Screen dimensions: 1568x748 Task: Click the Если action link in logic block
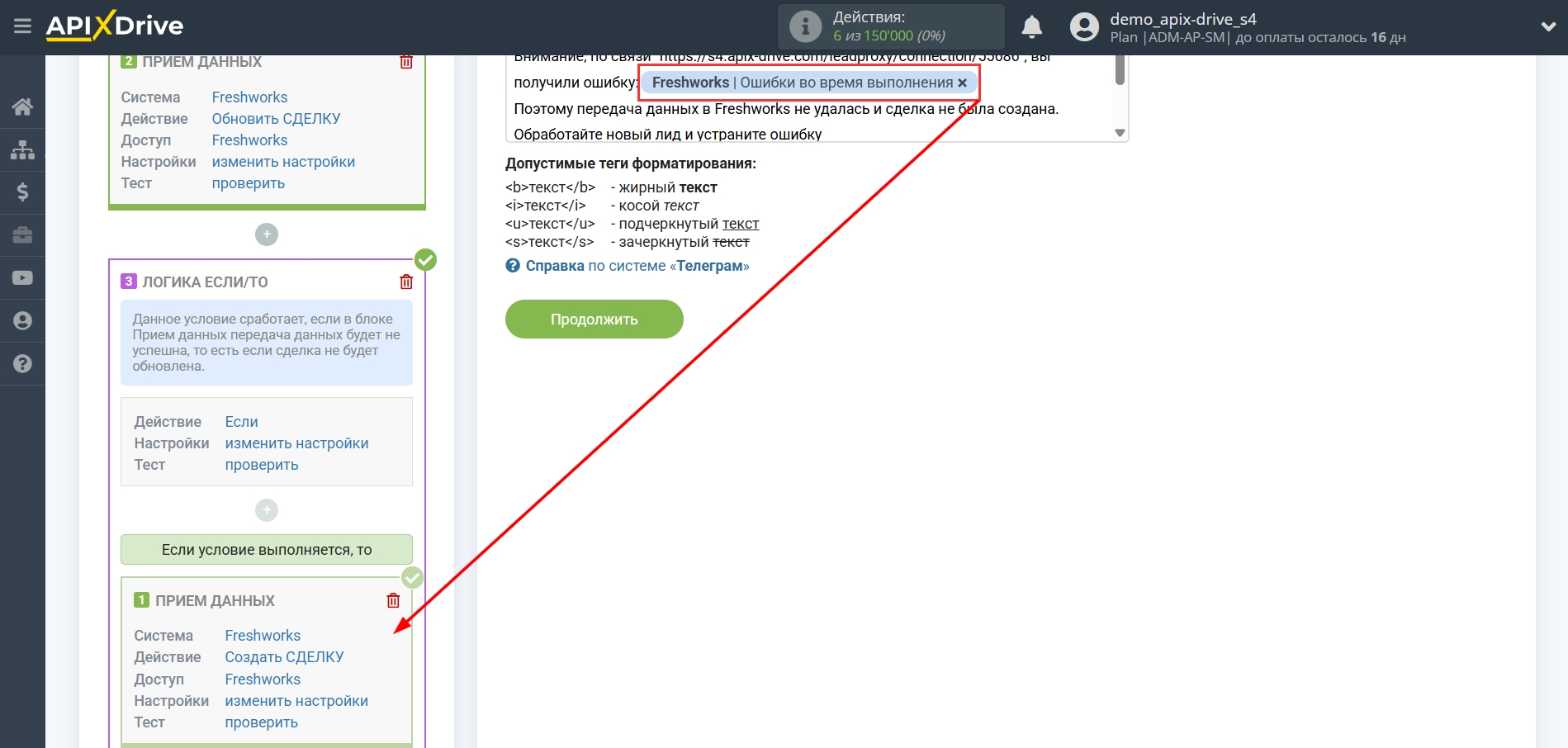pos(241,422)
